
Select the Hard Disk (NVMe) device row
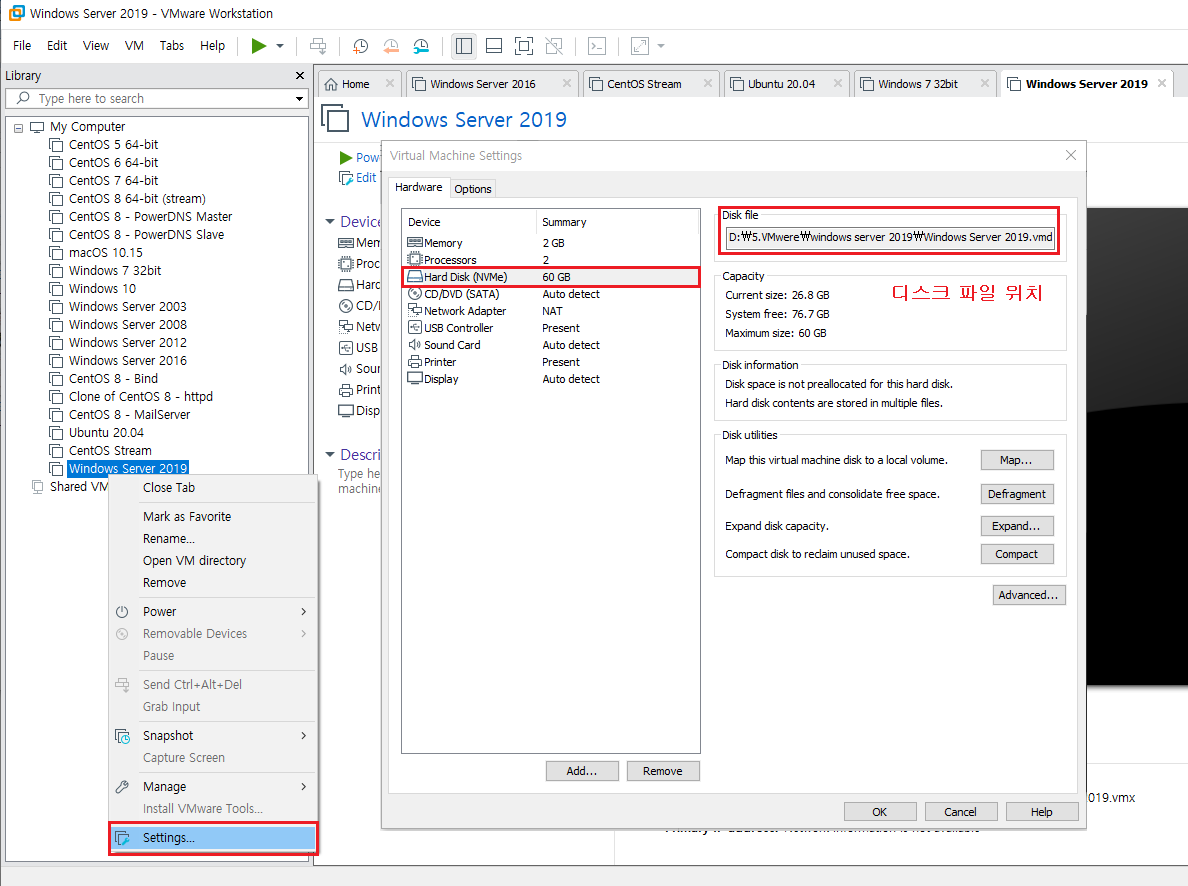tap(551, 277)
